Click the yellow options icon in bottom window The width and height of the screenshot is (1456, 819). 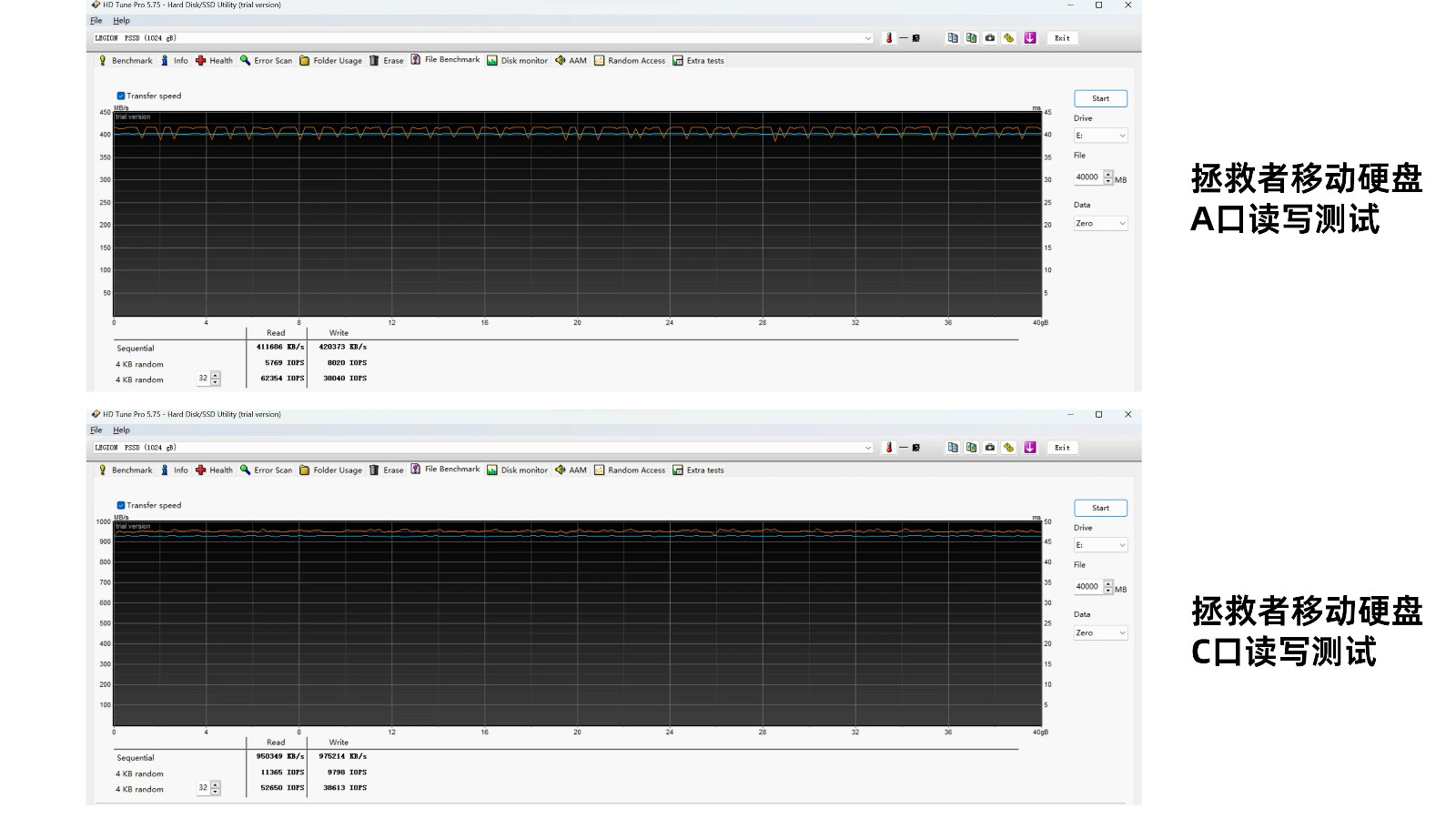(x=1009, y=448)
